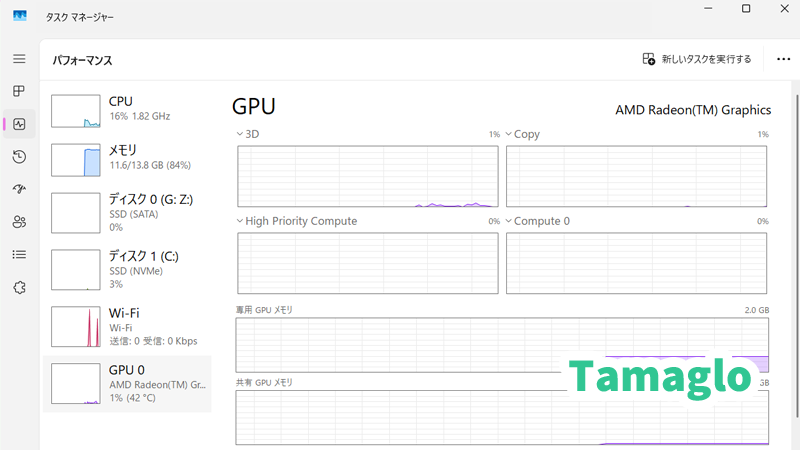The width and height of the screenshot is (800, 450).
Task: Open the hamburger navigation menu
Action: pyautogui.click(x=19, y=59)
